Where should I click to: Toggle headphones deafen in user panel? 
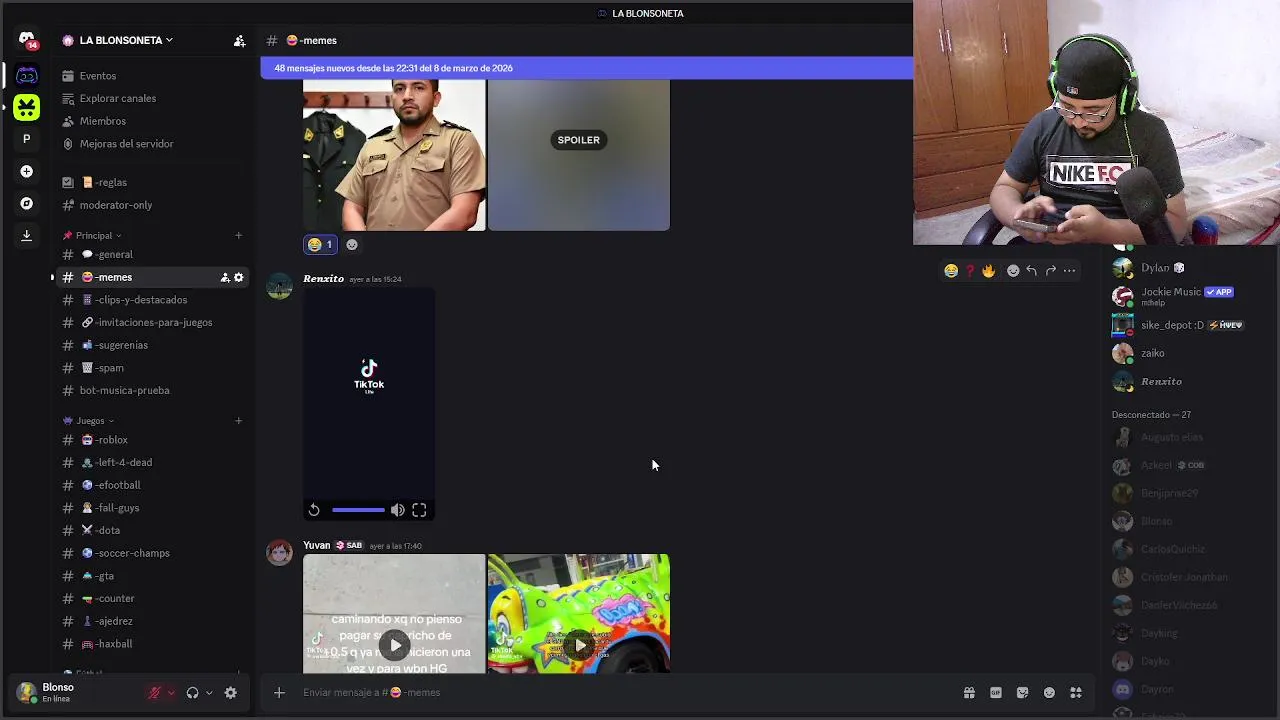(x=192, y=692)
